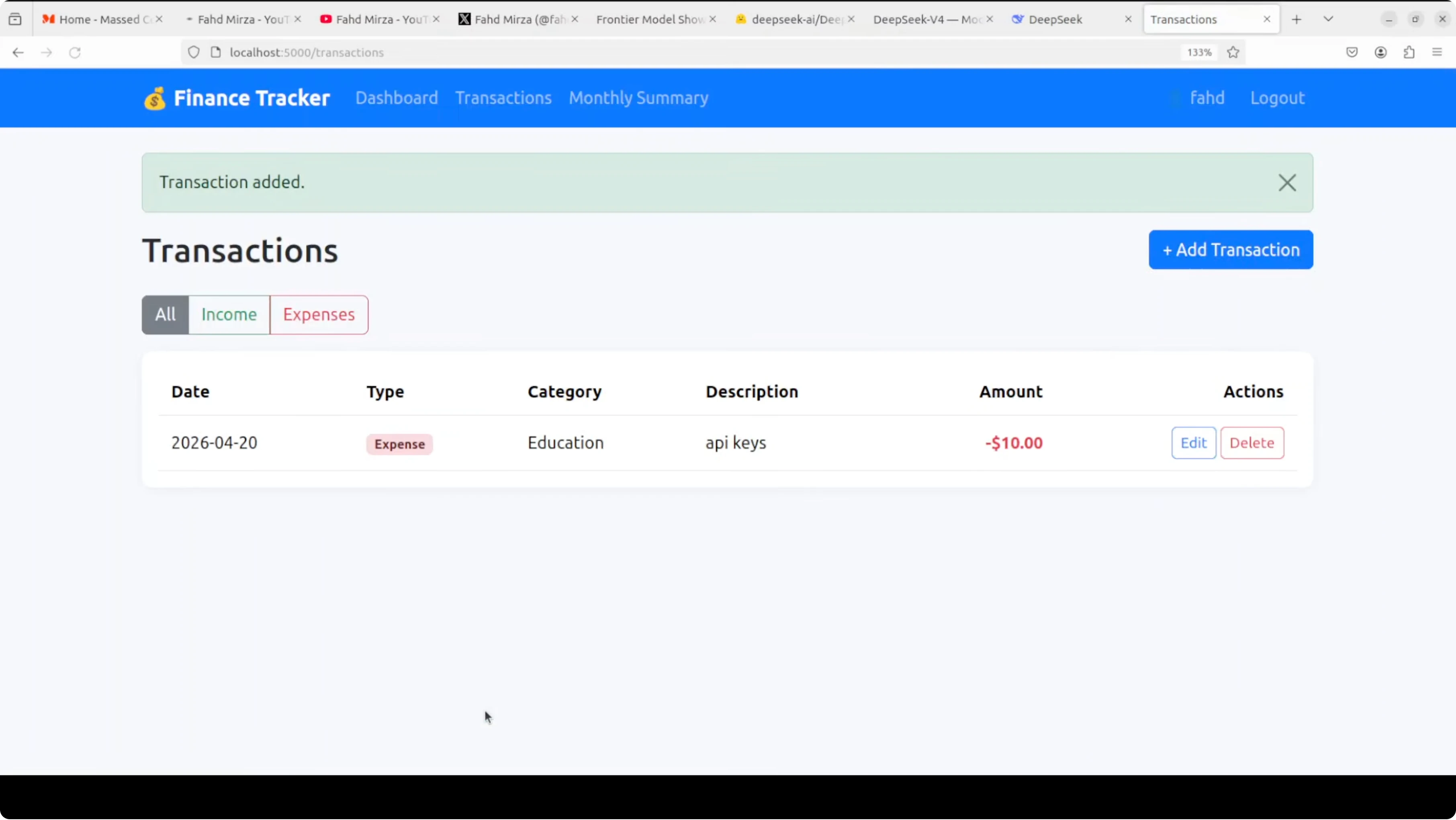Click the Firefox account profile icon
Image resolution: width=1456 pixels, height=820 pixels.
[x=1381, y=53]
